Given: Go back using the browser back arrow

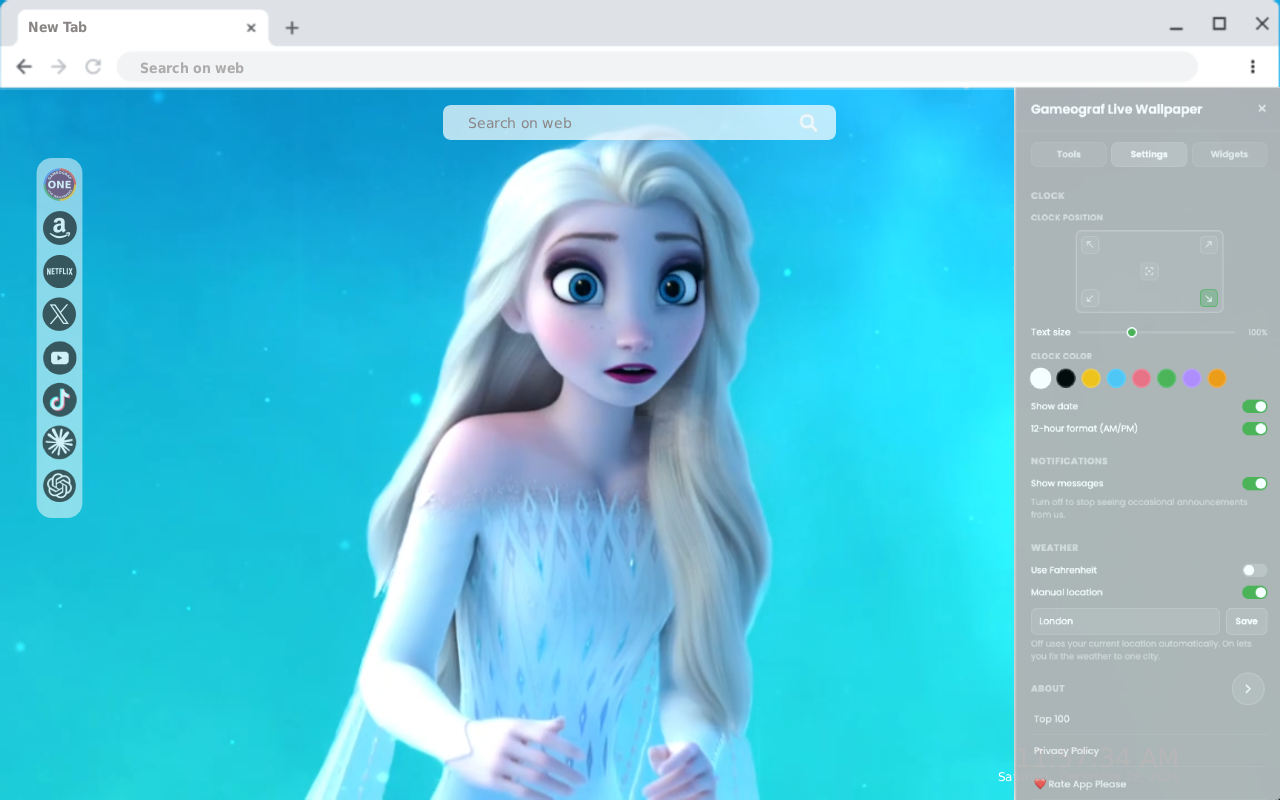Looking at the screenshot, I should click(x=24, y=67).
